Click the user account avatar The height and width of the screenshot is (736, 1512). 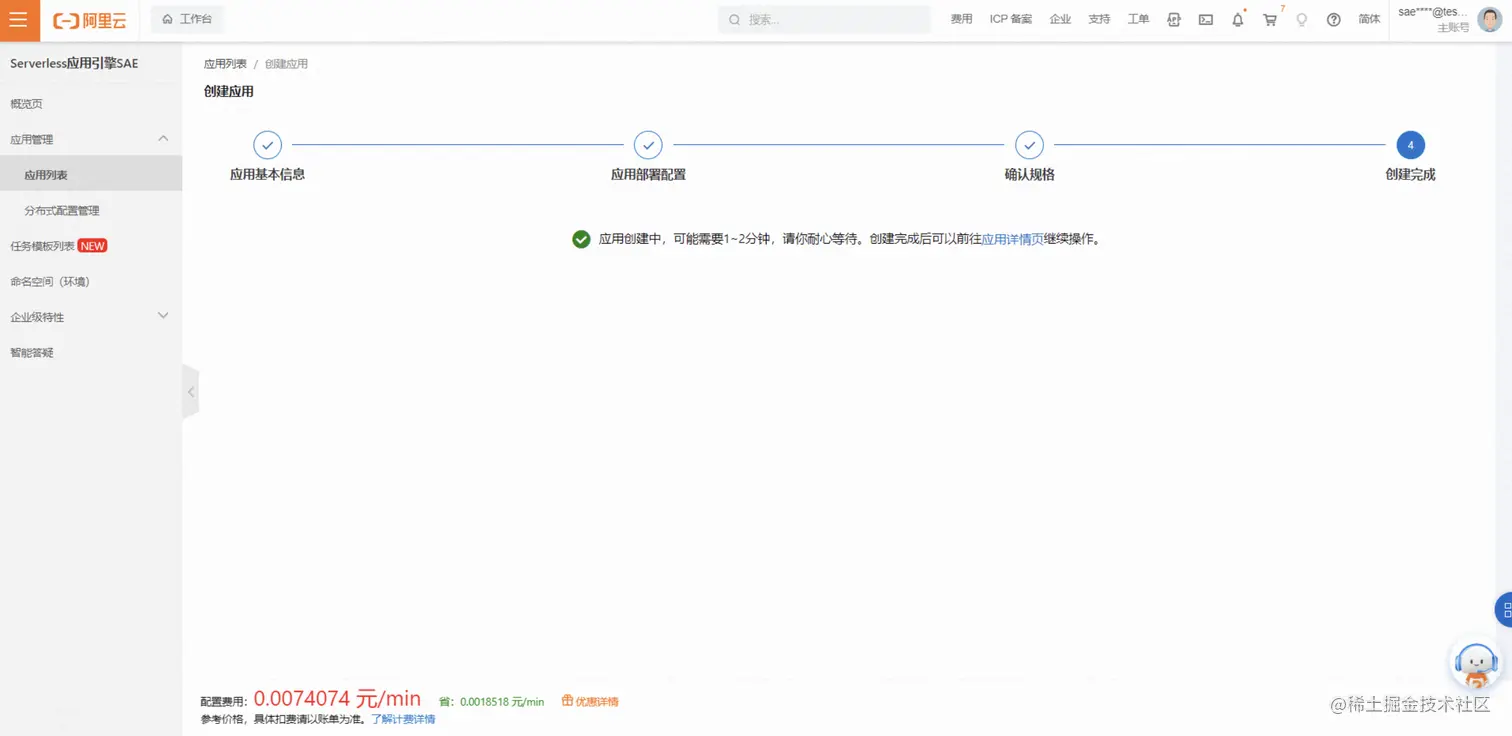tap(1489, 19)
